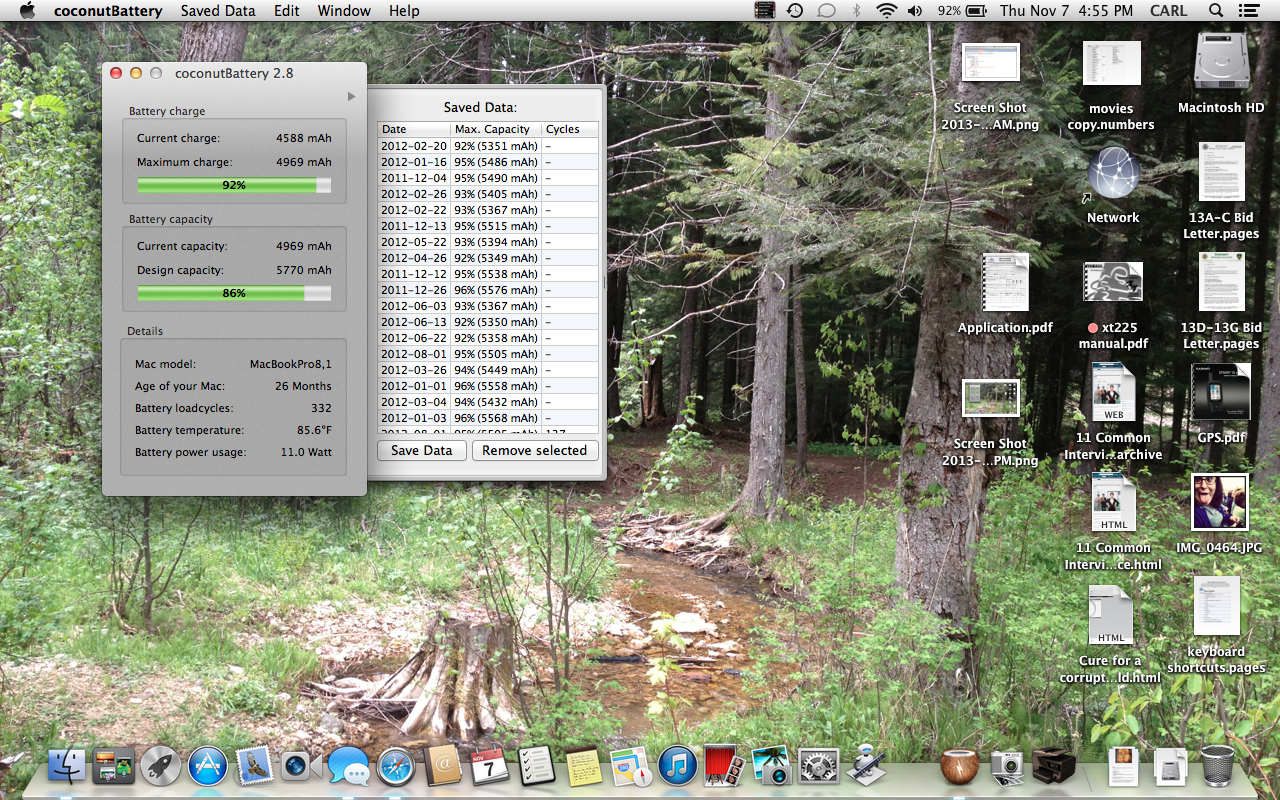Open Notification Center in menu bar

(x=1248, y=11)
